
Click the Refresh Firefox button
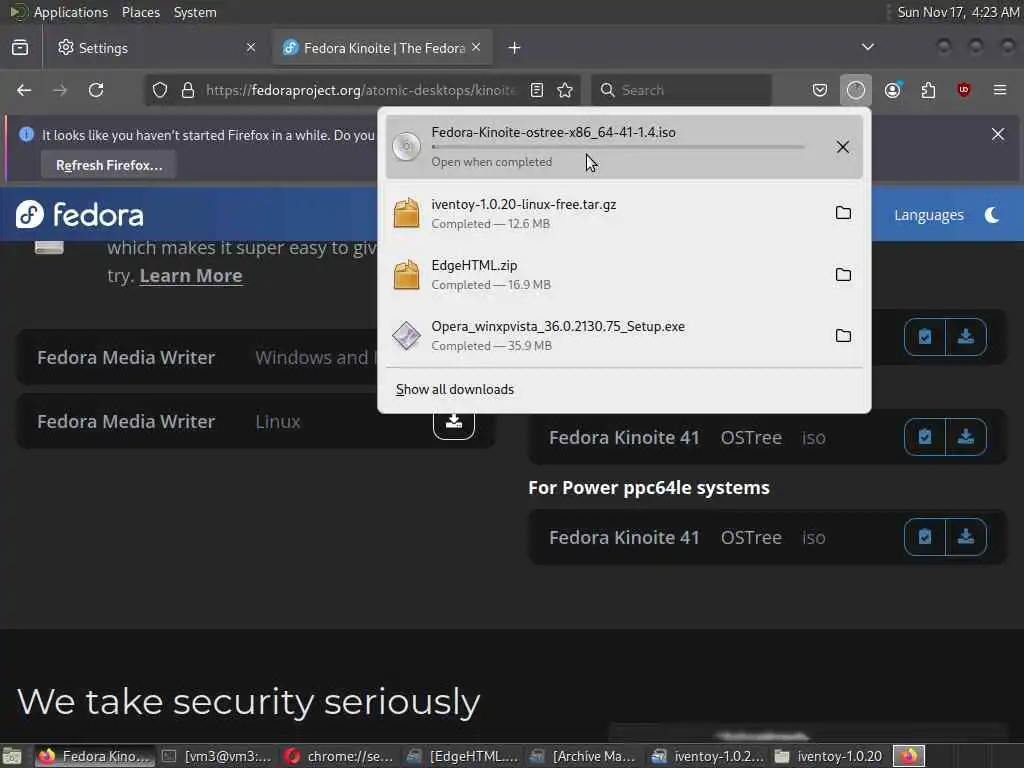(x=108, y=165)
